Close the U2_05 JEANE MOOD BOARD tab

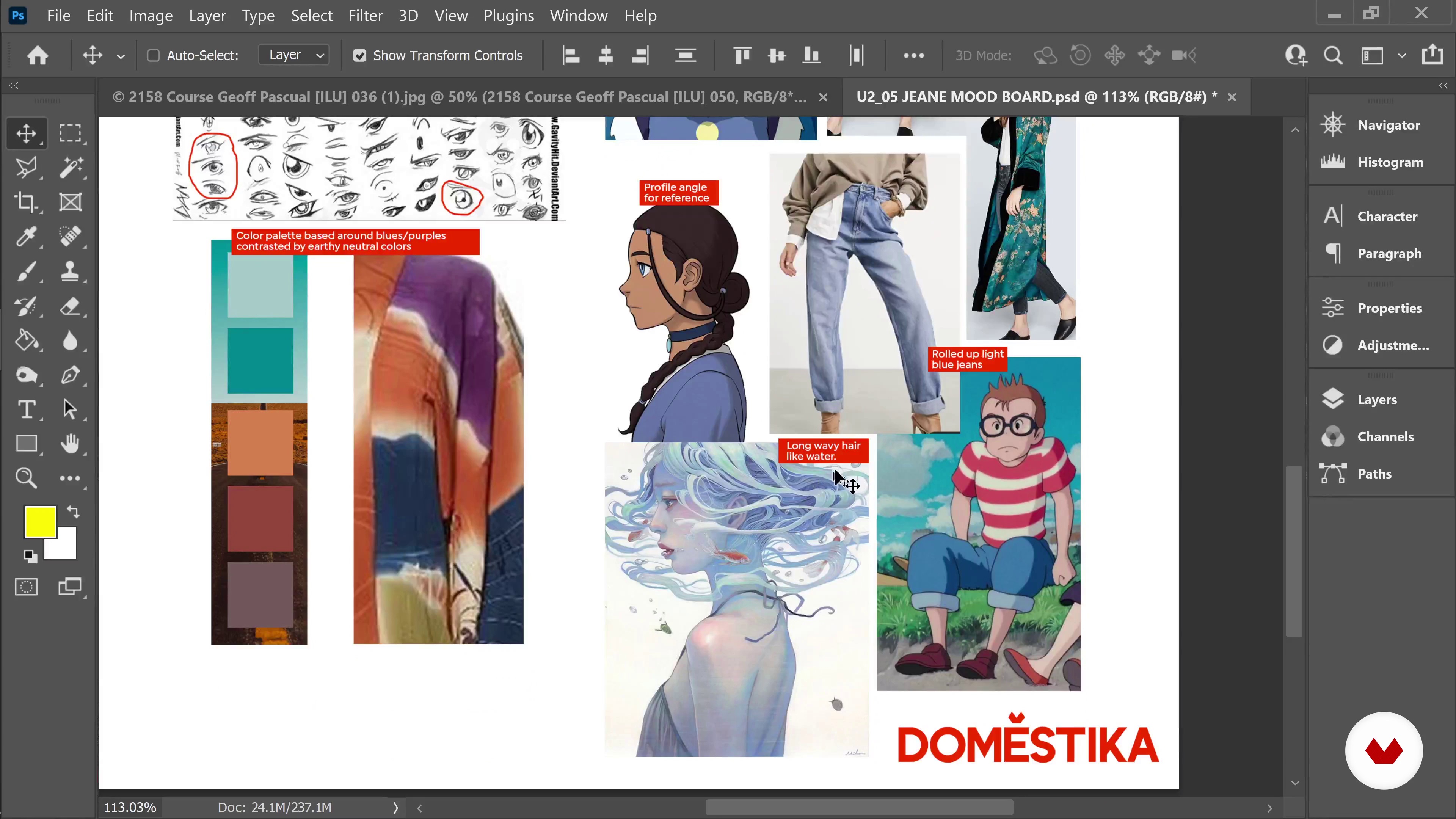(x=1232, y=98)
